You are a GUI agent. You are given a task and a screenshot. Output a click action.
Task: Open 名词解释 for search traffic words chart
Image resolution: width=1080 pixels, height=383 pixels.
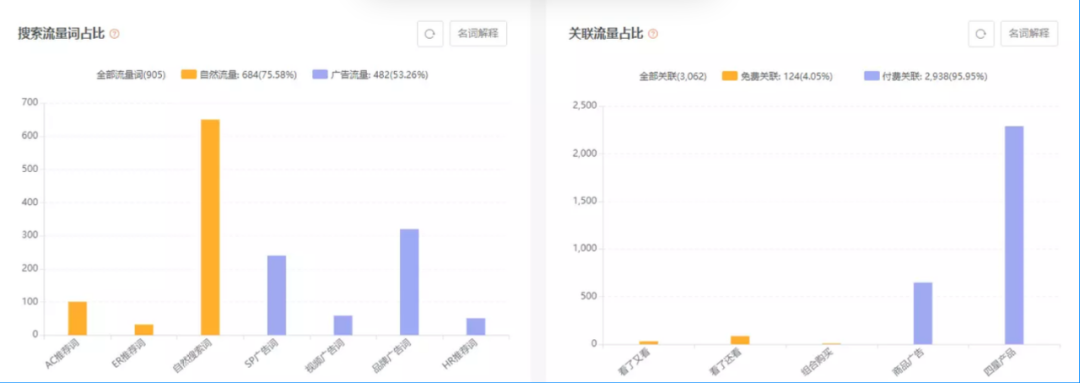pyautogui.click(x=479, y=33)
